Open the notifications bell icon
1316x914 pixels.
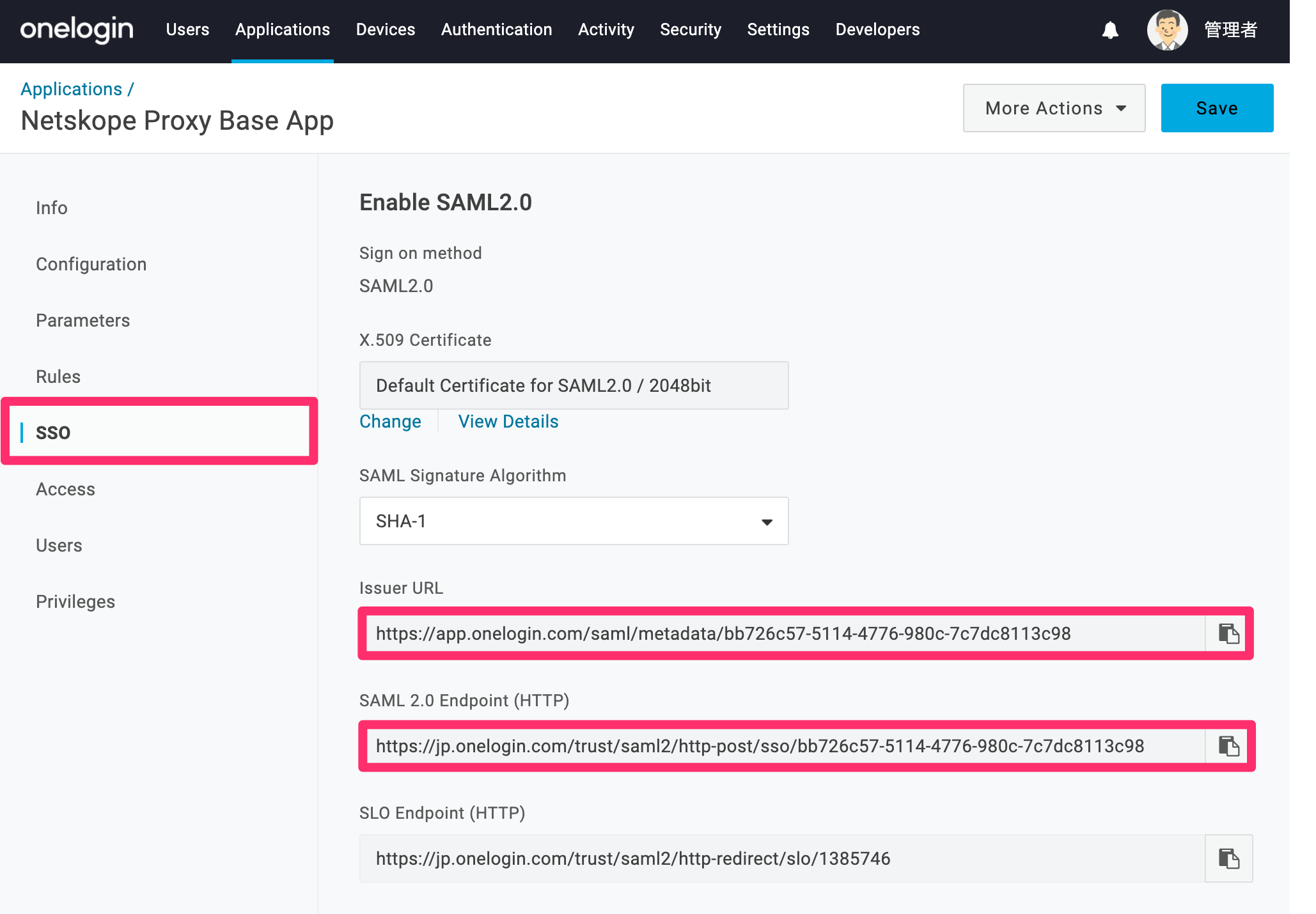tap(1110, 30)
